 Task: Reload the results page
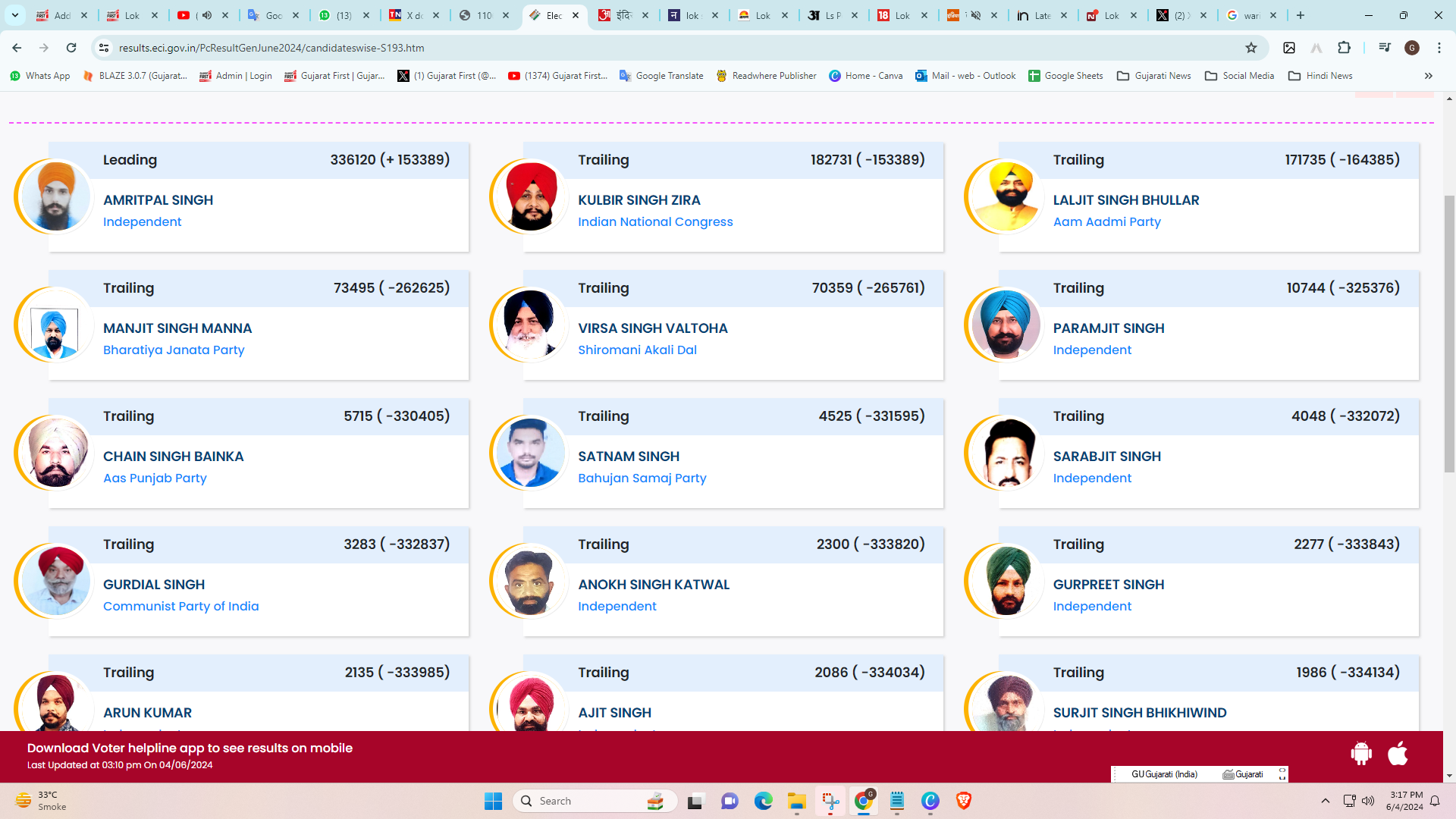click(71, 47)
